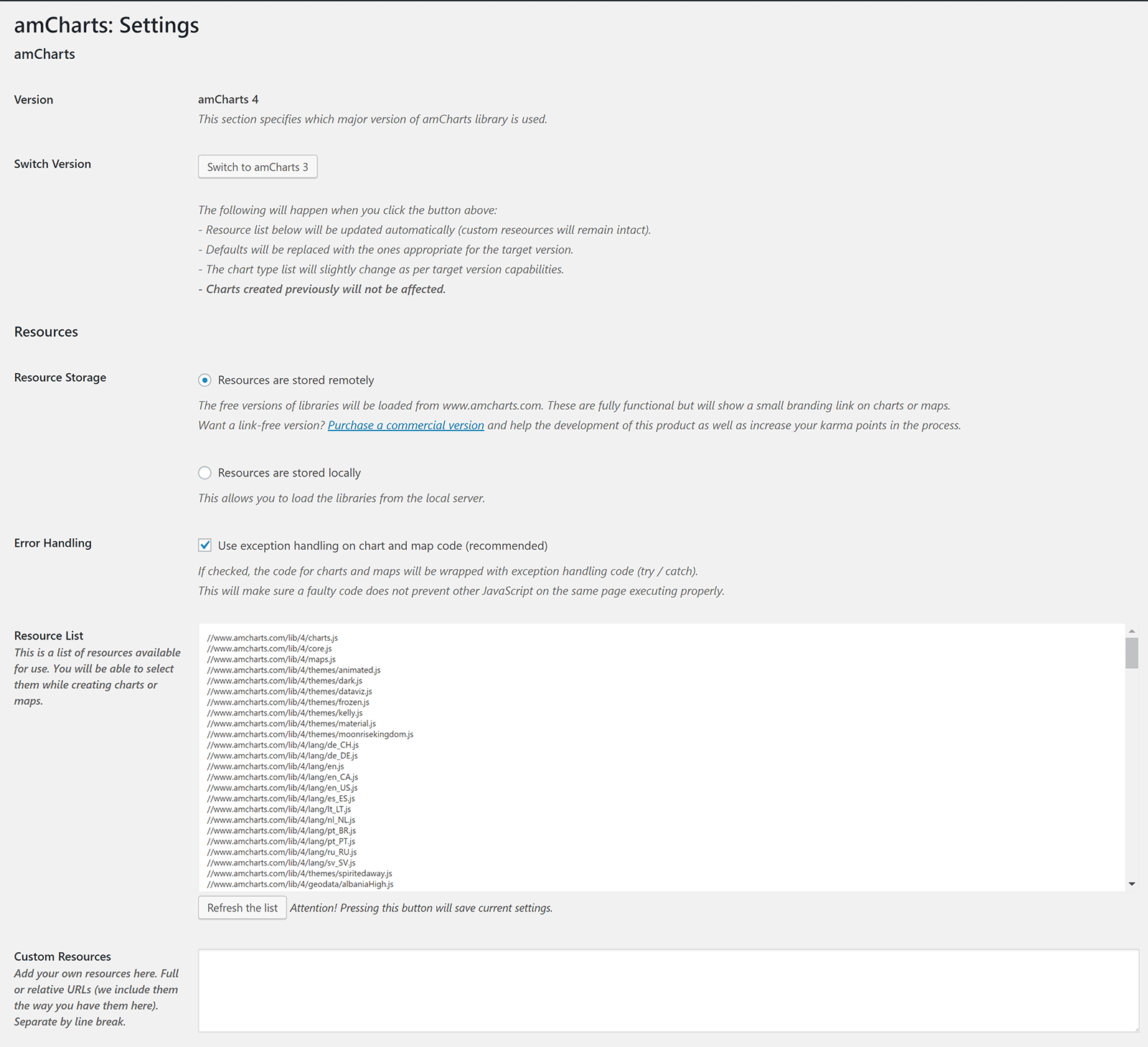Click the amCharts 4 version value
The height and width of the screenshot is (1047, 1148).
228,100
